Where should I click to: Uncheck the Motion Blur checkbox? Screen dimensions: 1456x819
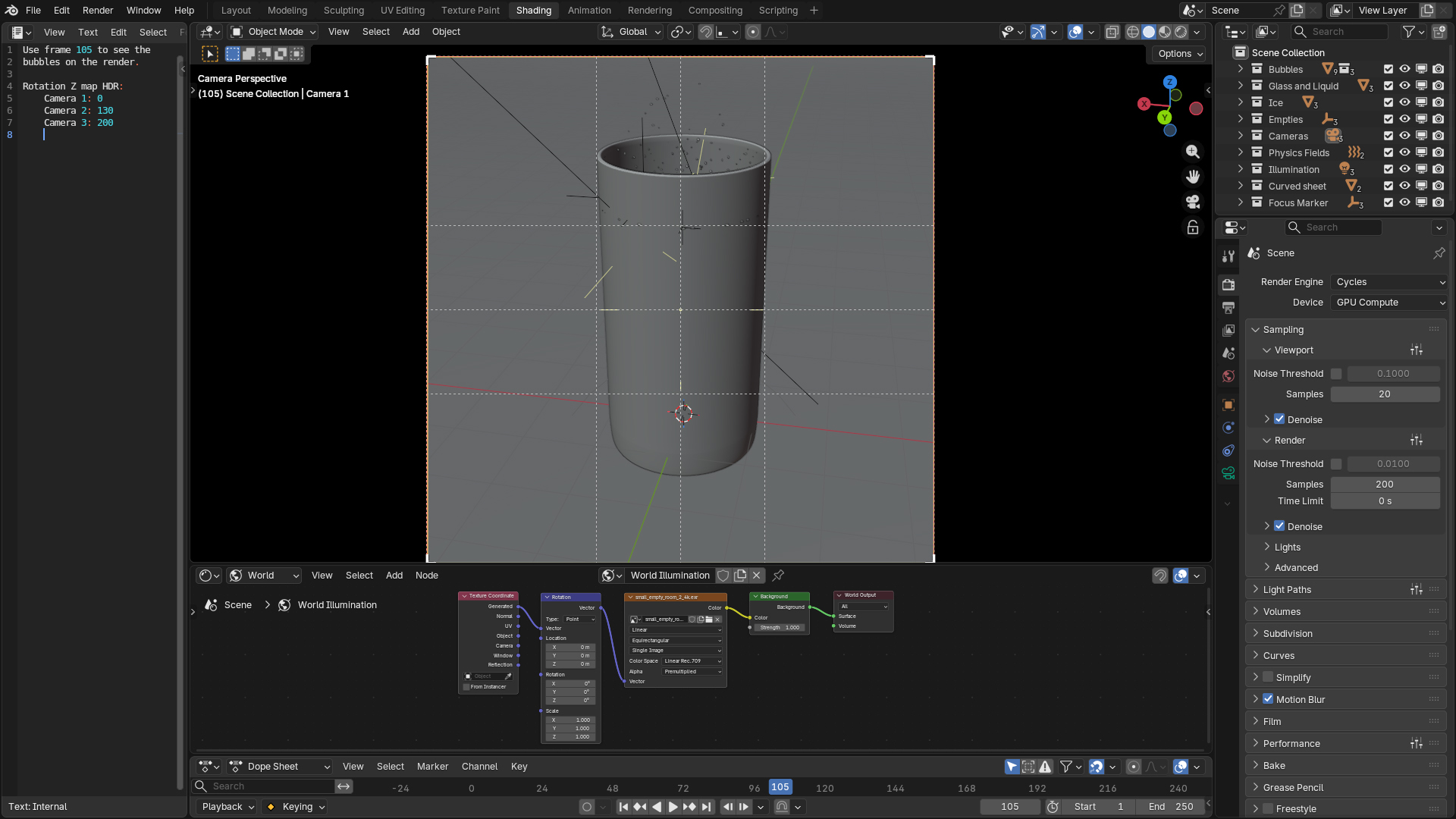(x=1268, y=699)
